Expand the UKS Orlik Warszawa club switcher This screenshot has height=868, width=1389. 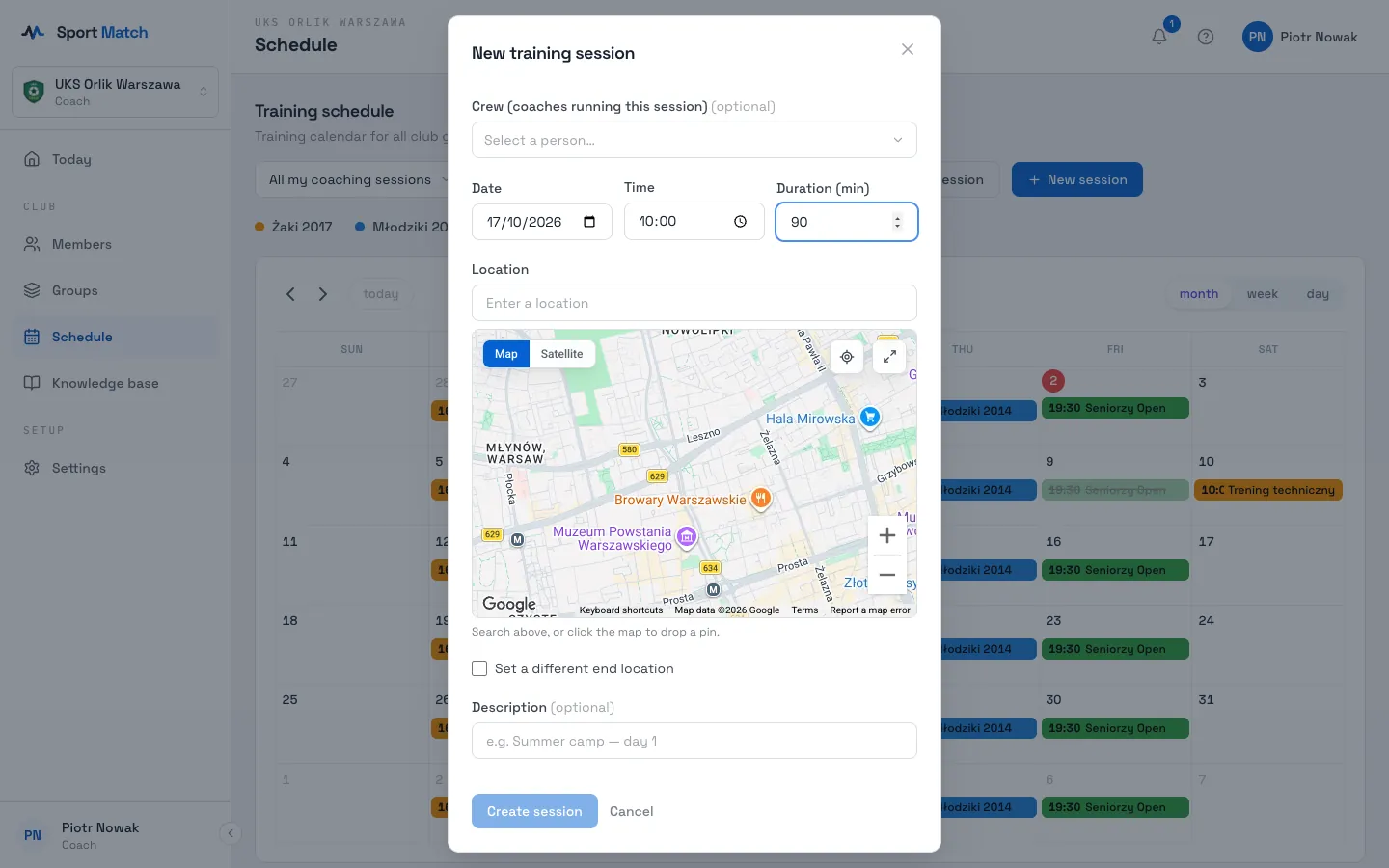[x=116, y=92]
